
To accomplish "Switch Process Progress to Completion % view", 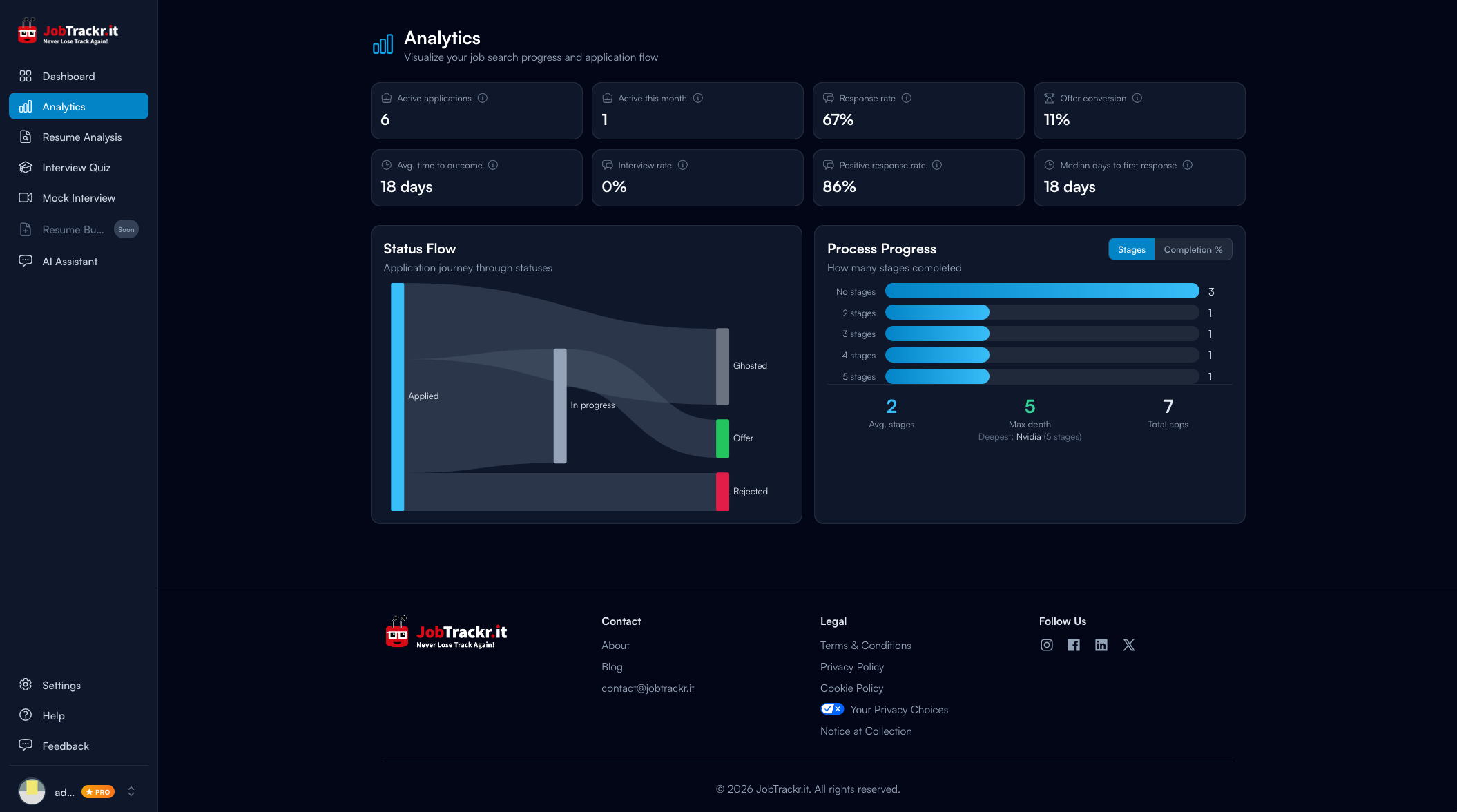I will click(1193, 249).
